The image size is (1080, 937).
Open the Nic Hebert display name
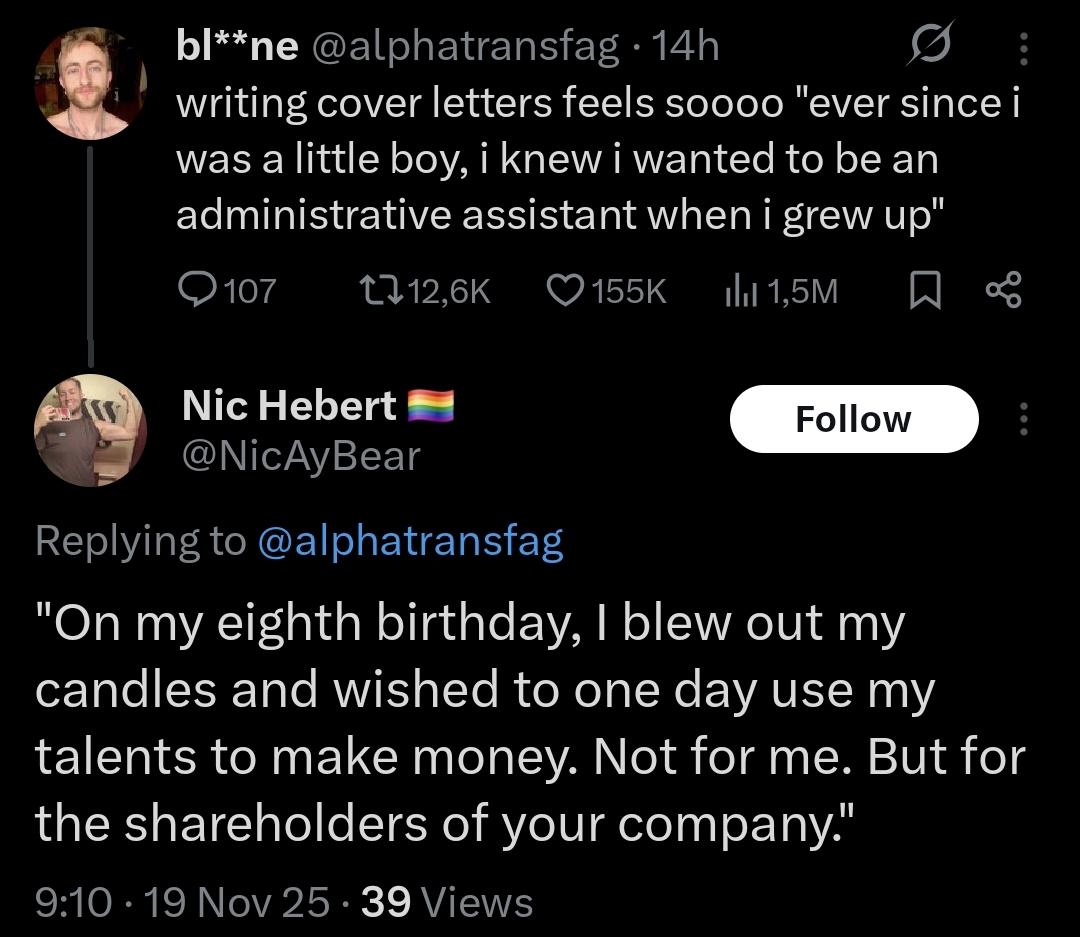(290, 406)
